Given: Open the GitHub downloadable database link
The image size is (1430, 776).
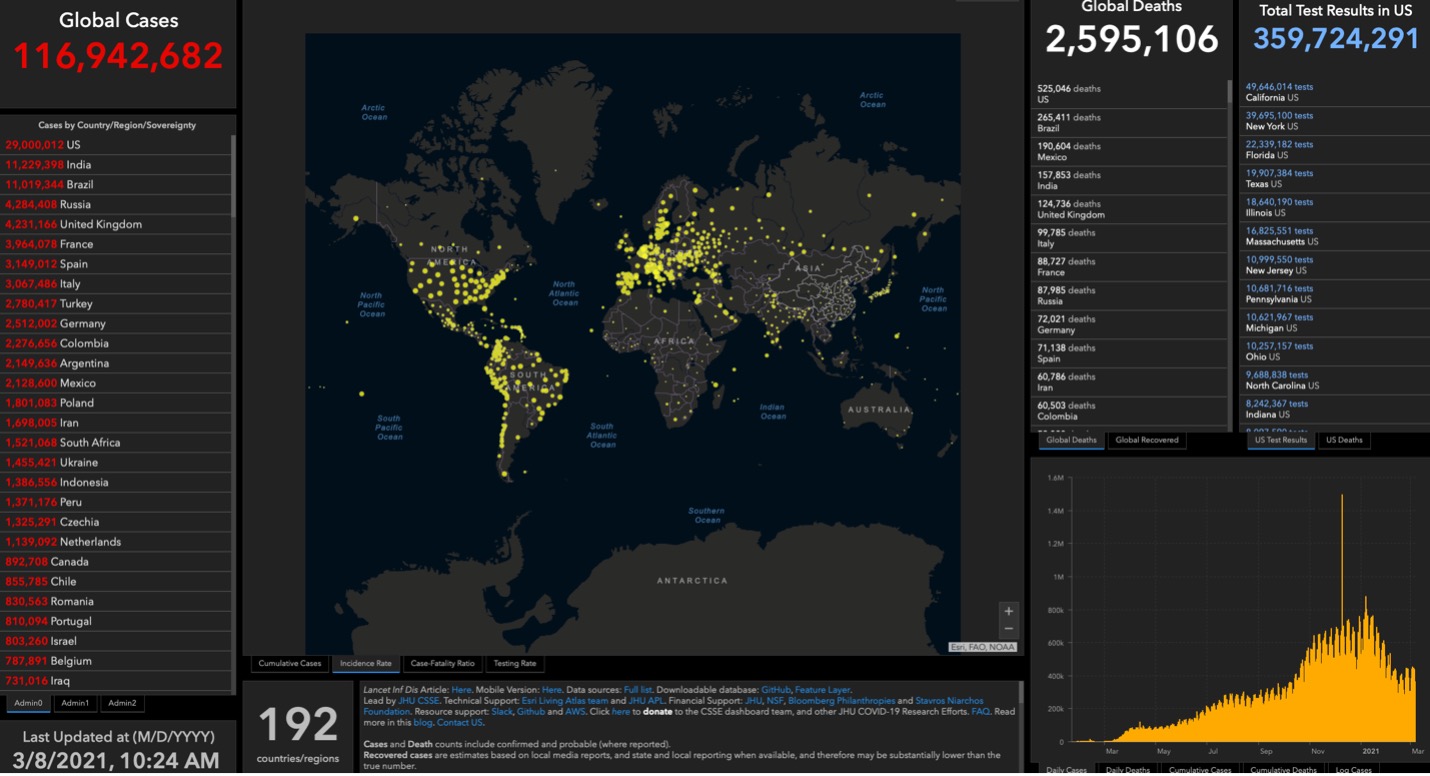Looking at the screenshot, I should coord(776,688).
